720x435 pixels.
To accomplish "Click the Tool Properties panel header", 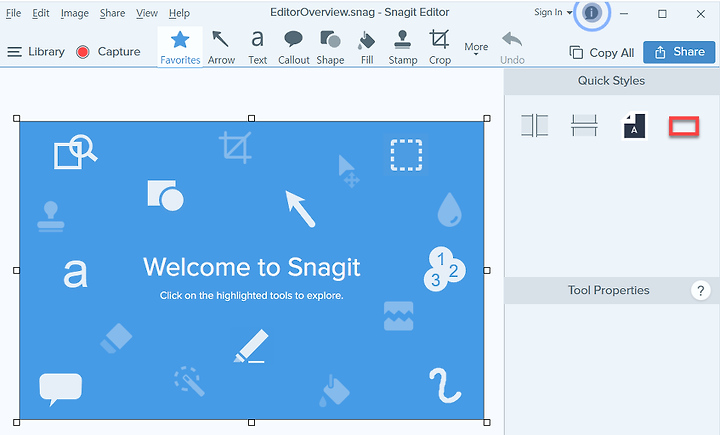I will point(612,290).
